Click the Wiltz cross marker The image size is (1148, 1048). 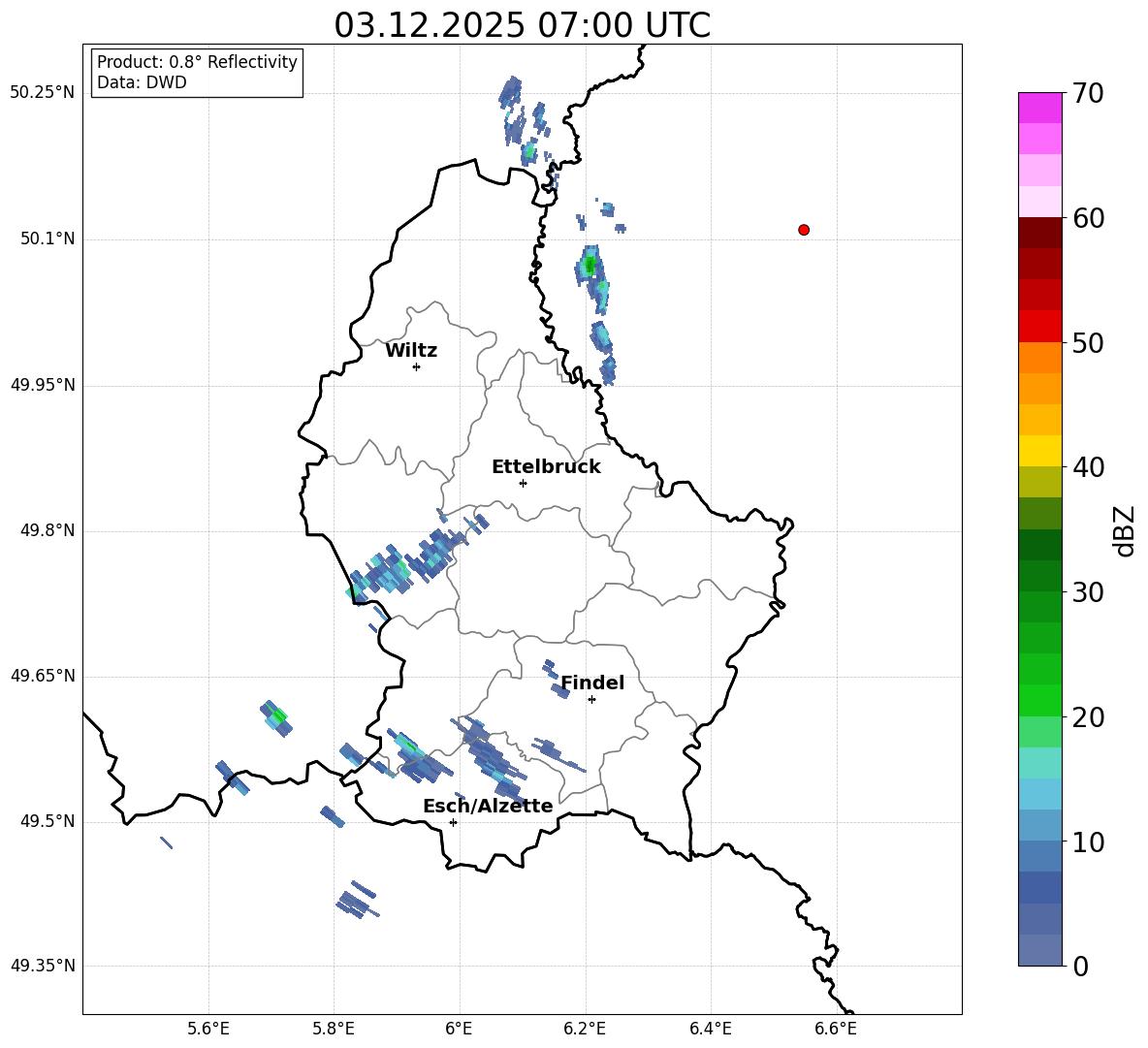(x=417, y=366)
